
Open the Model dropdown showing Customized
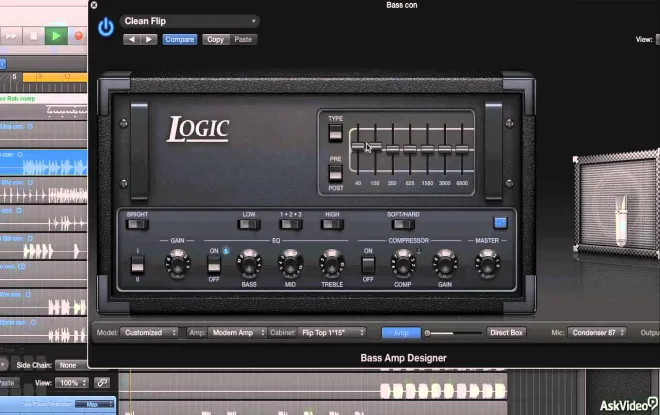tap(149, 333)
